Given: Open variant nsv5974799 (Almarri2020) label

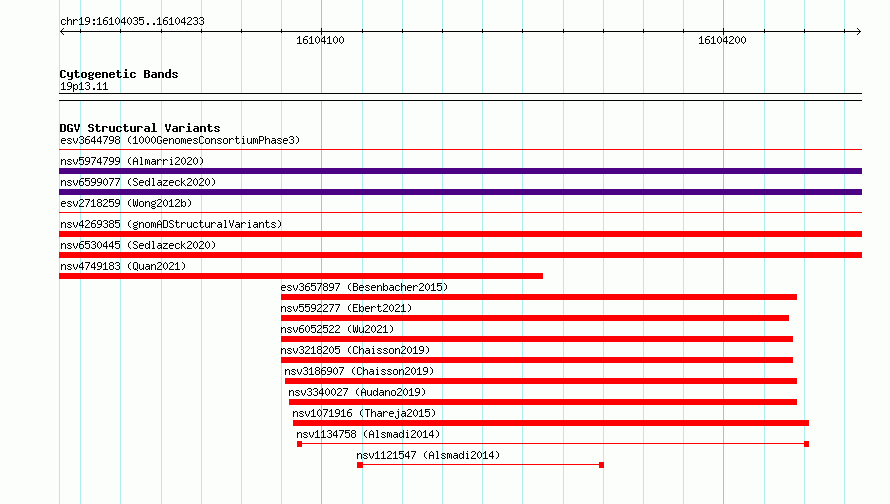Looking at the screenshot, I should 132,161.
